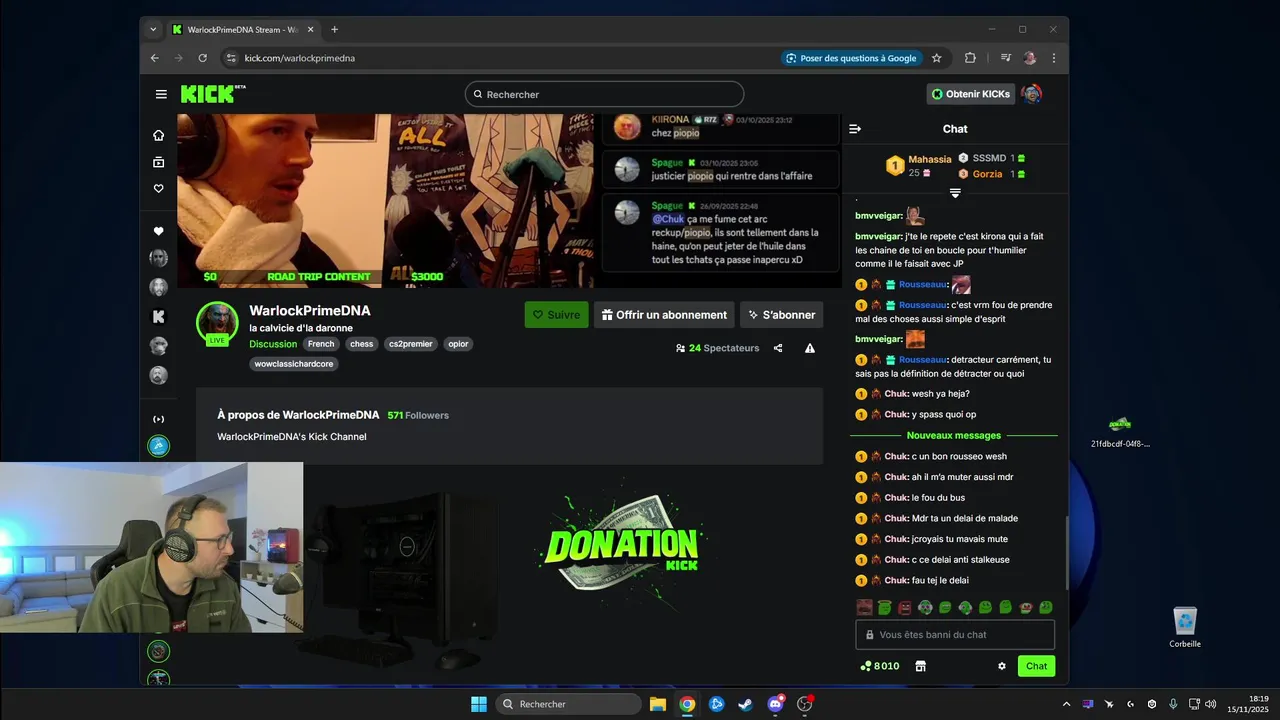Go to the Home icon in sidebar

click(158, 135)
